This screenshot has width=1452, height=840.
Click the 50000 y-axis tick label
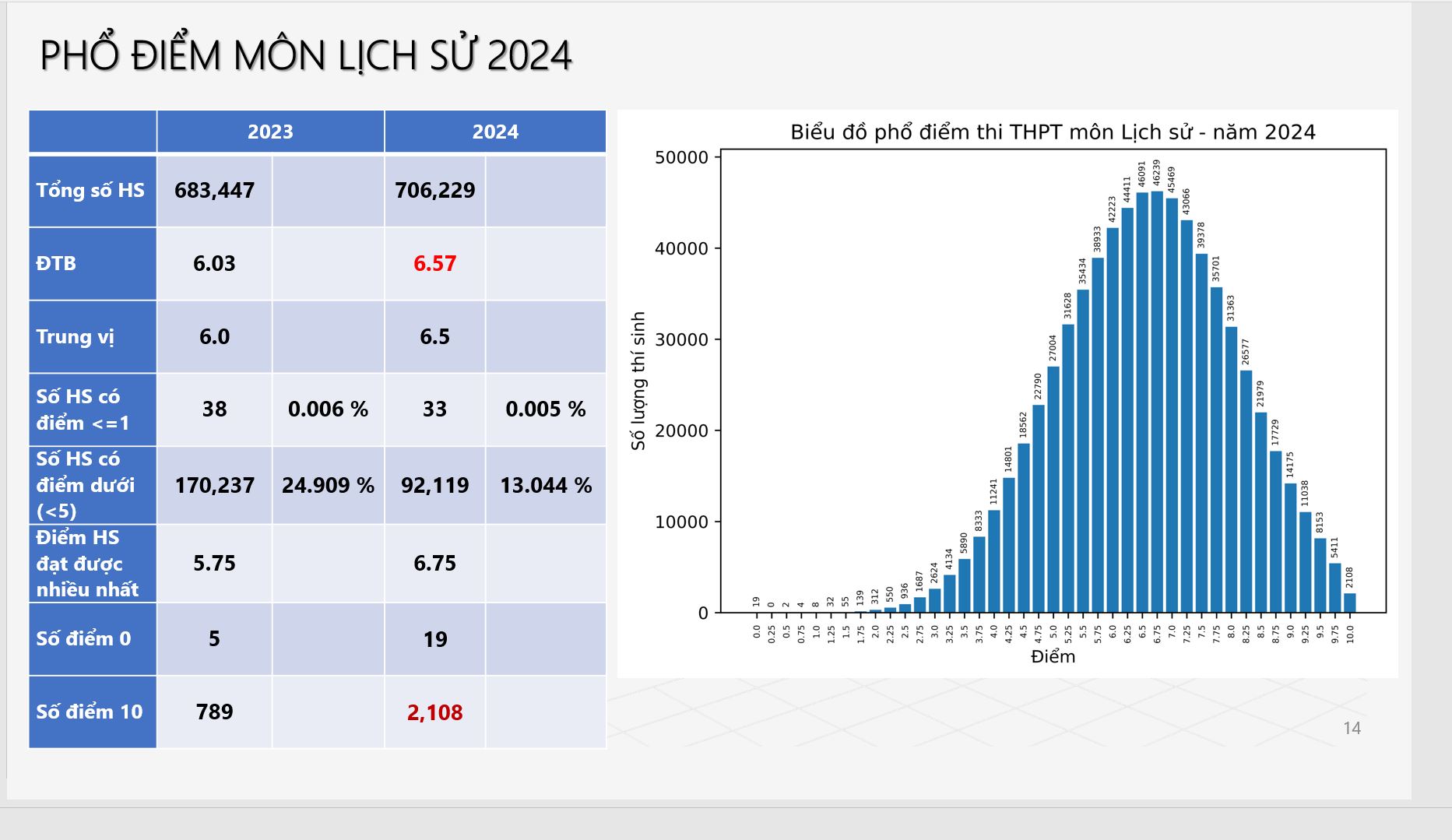[x=681, y=158]
